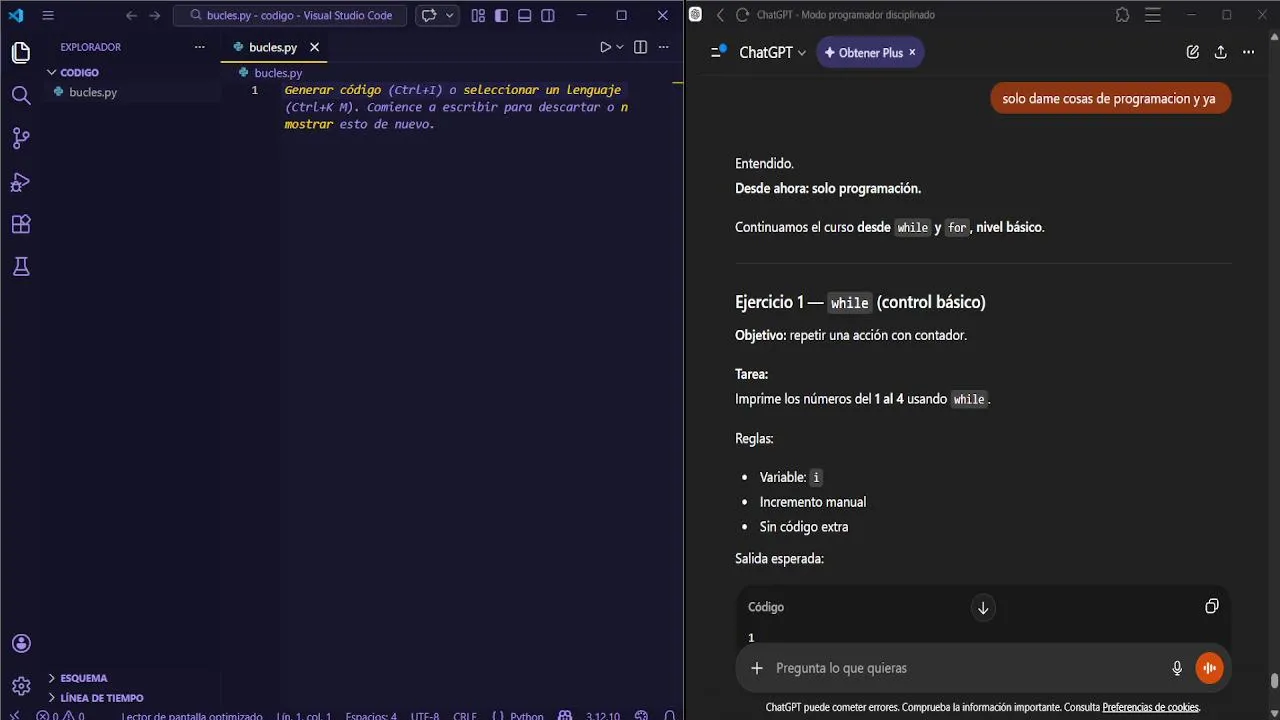Open the Search view in VS Code activity bar
1280x720 pixels.
[21, 96]
